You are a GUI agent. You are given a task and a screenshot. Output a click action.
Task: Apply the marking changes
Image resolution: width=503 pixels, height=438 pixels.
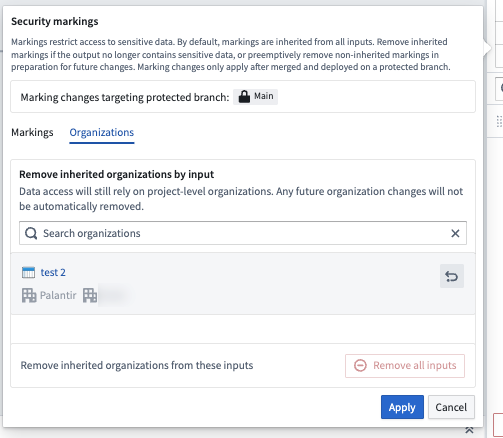[402, 407]
